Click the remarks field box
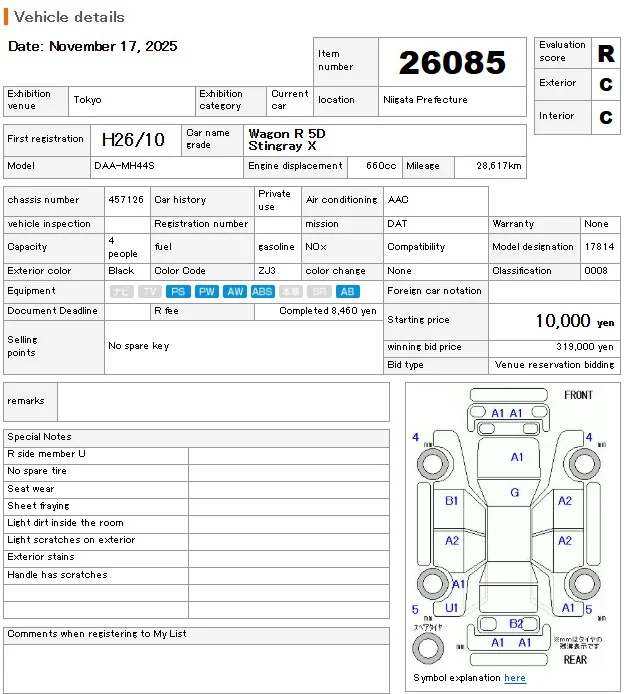Image resolution: width=627 pixels, height=694 pixels. point(223,401)
